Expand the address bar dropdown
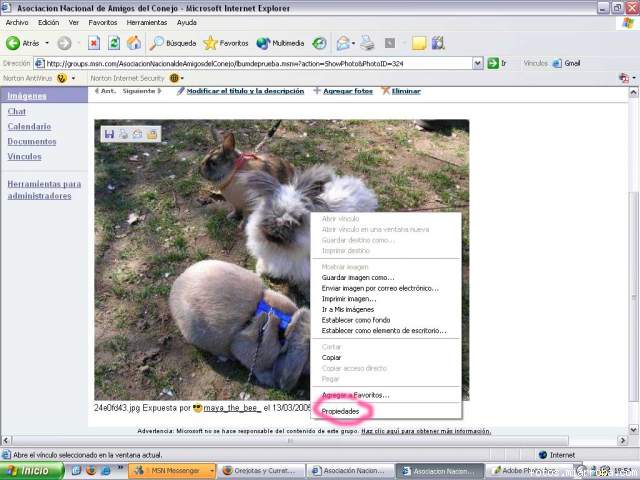640x480 pixels. (478, 63)
